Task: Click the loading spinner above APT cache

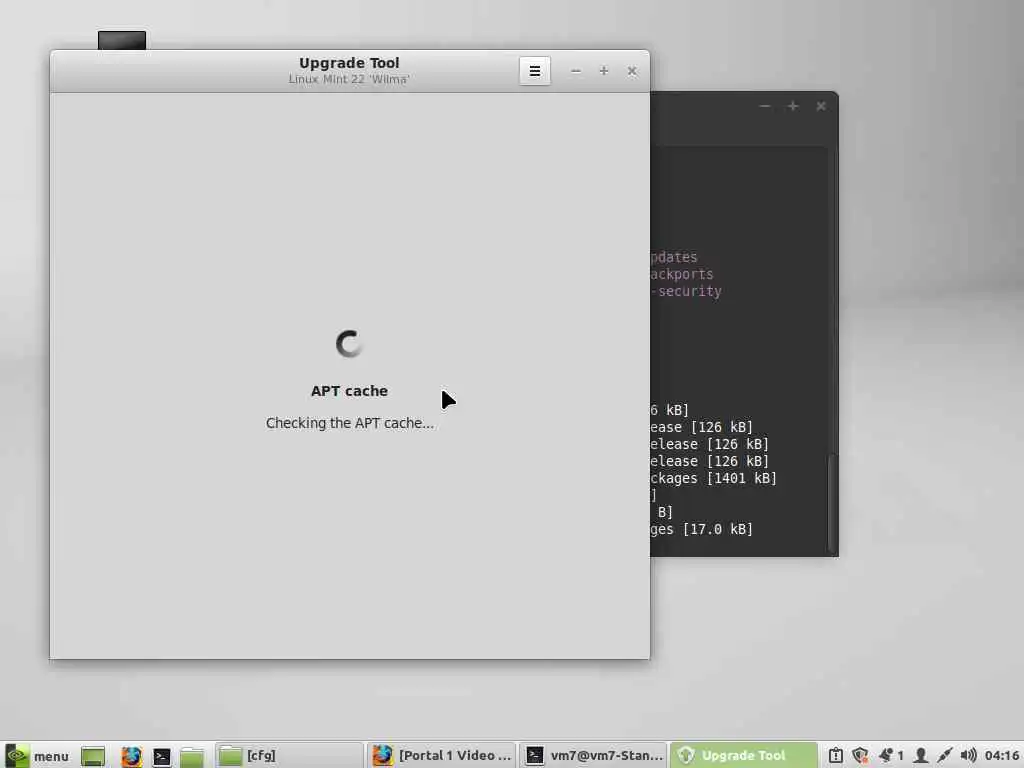Action: (349, 344)
